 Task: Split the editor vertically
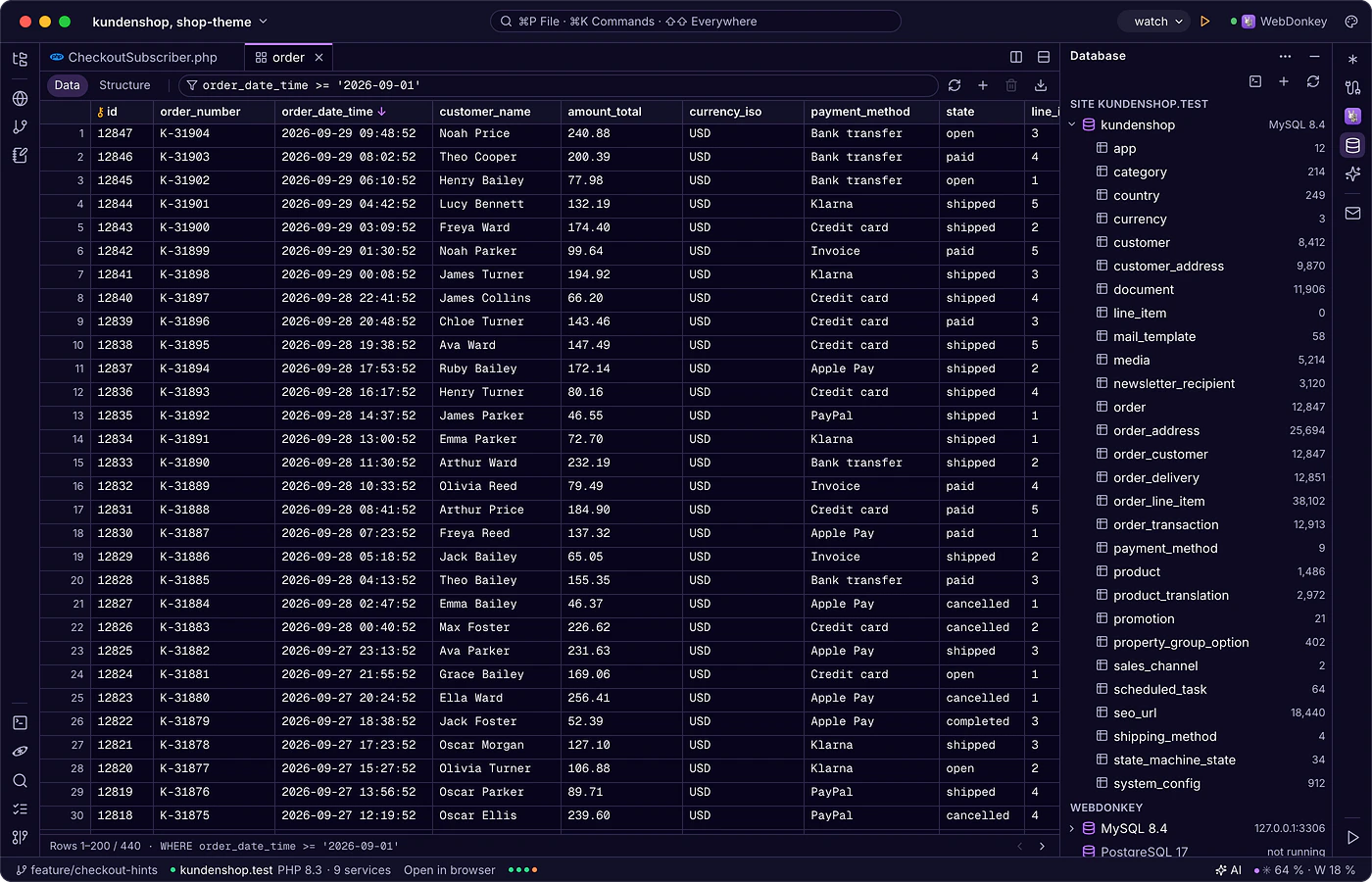pos(1016,57)
